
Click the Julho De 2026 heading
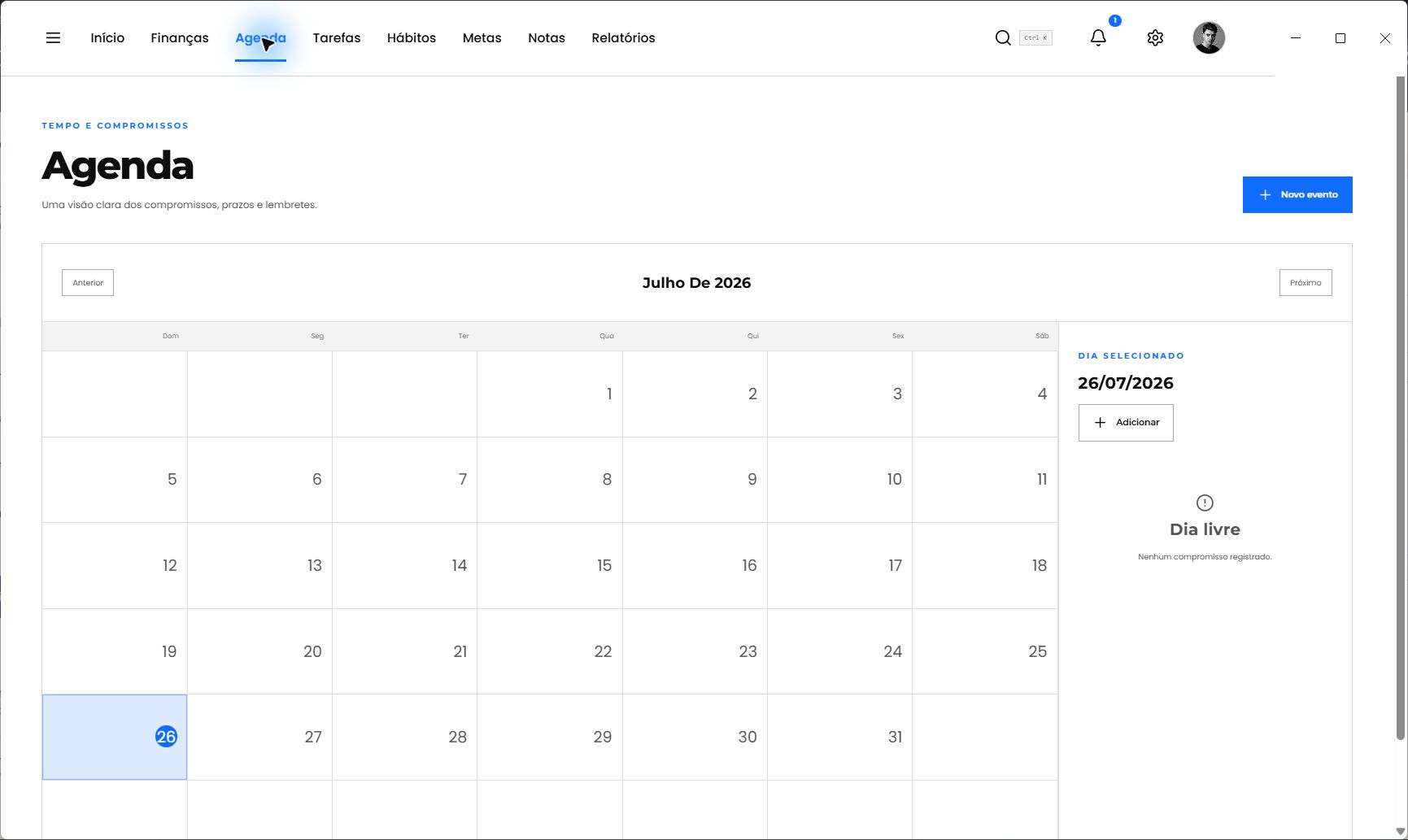[696, 283]
